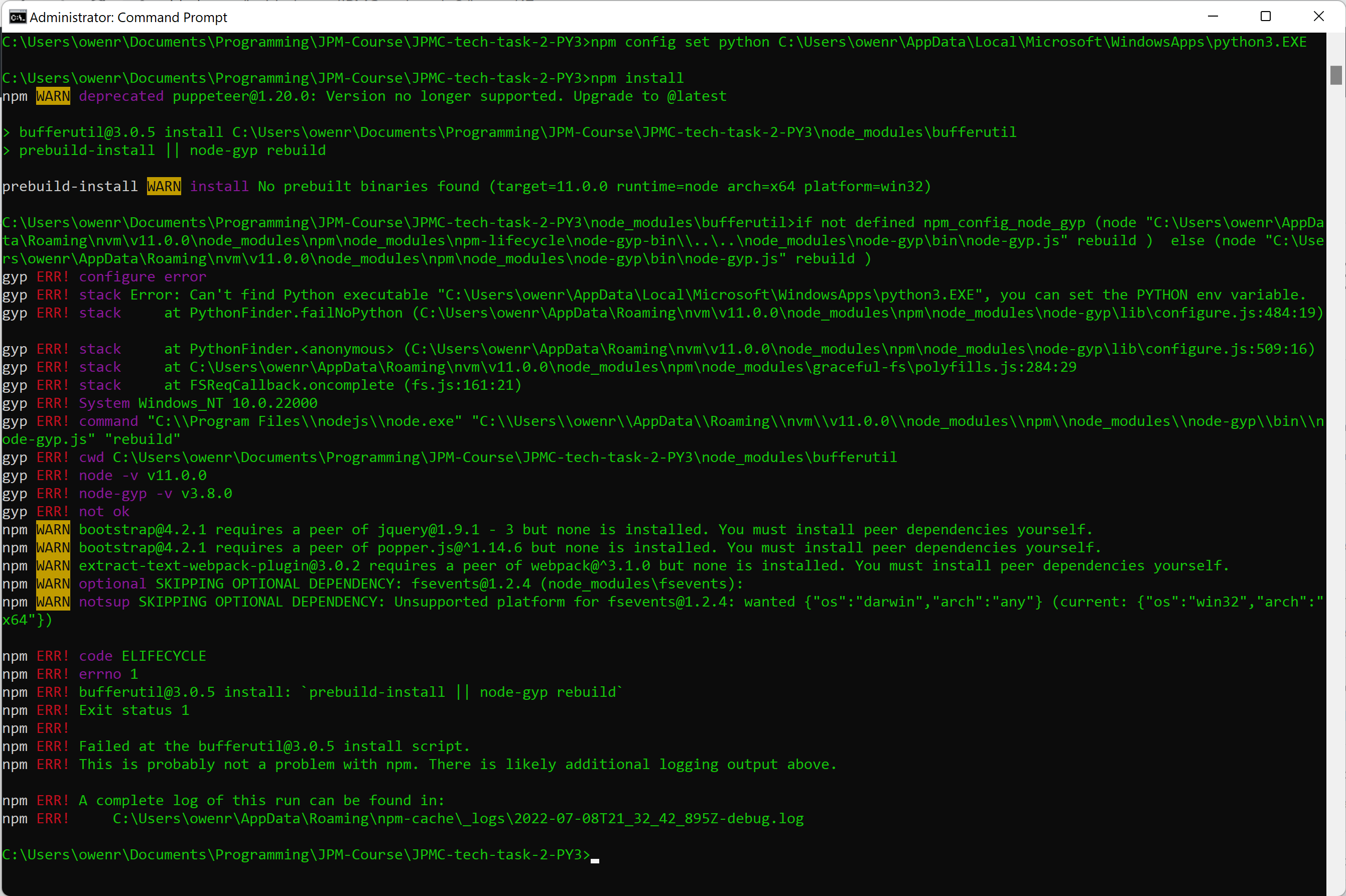The height and width of the screenshot is (896, 1346).
Task: Click the debug.log file path line
Action: coord(457,819)
